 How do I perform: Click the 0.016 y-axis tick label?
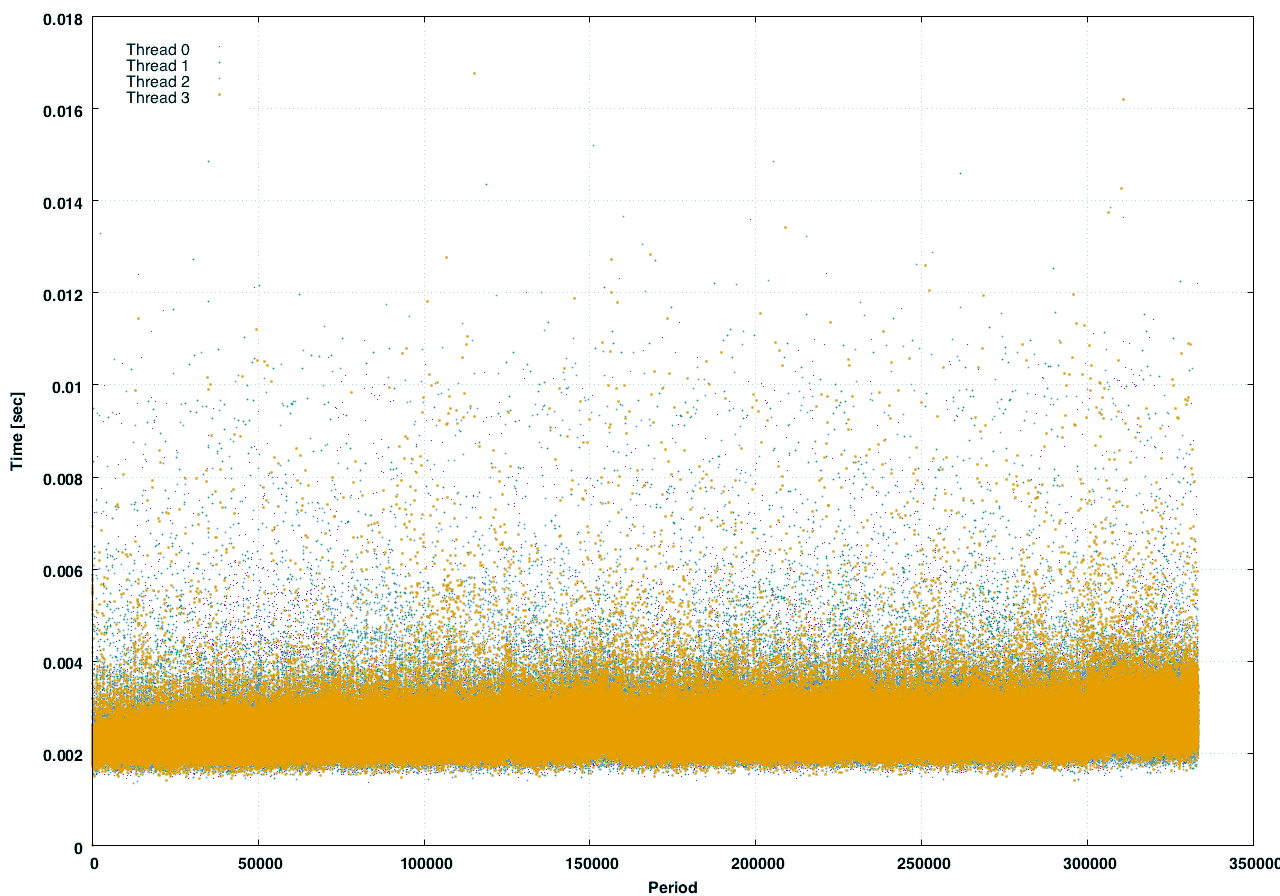(x=62, y=109)
